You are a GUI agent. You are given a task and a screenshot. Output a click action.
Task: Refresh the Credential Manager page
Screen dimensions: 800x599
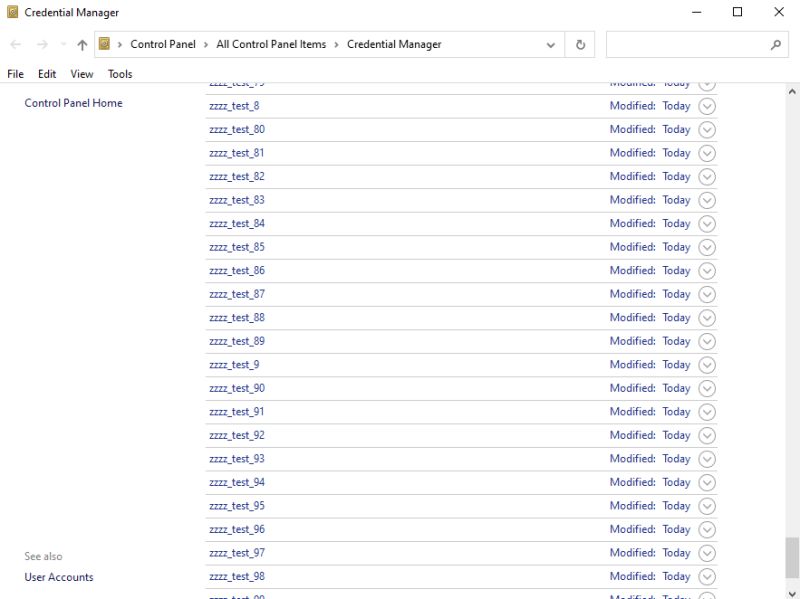click(580, 45)
